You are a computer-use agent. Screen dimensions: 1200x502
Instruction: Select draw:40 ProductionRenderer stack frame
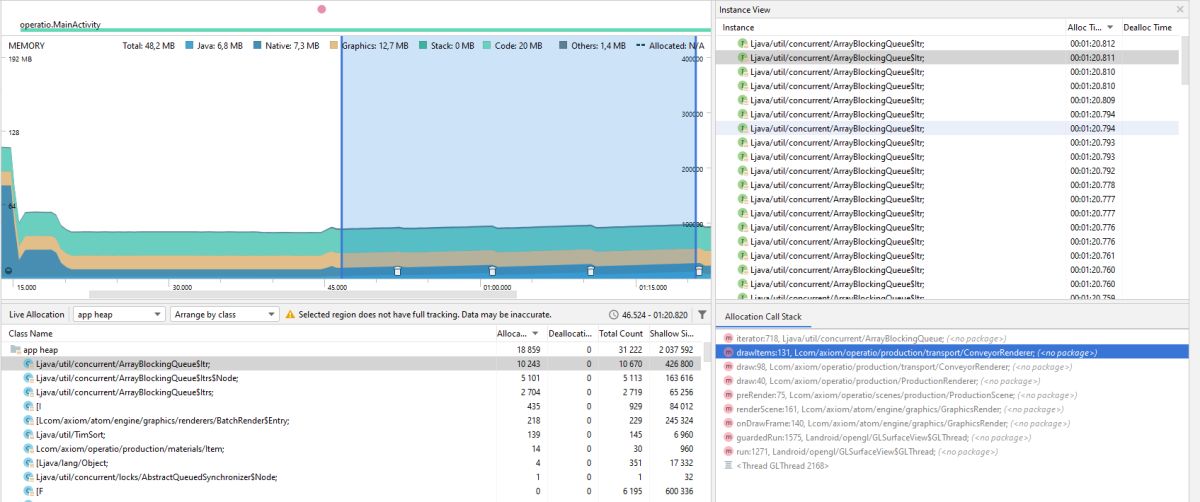952,381
